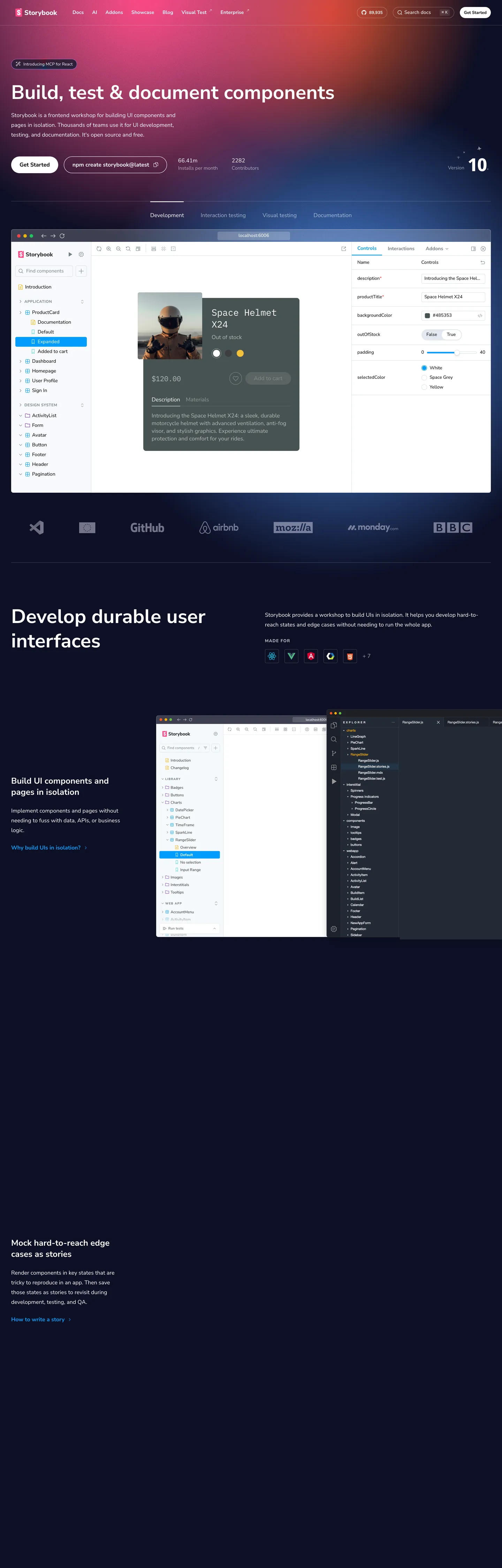
Task: Click the React framework icon under Made For
Action: 272,656
